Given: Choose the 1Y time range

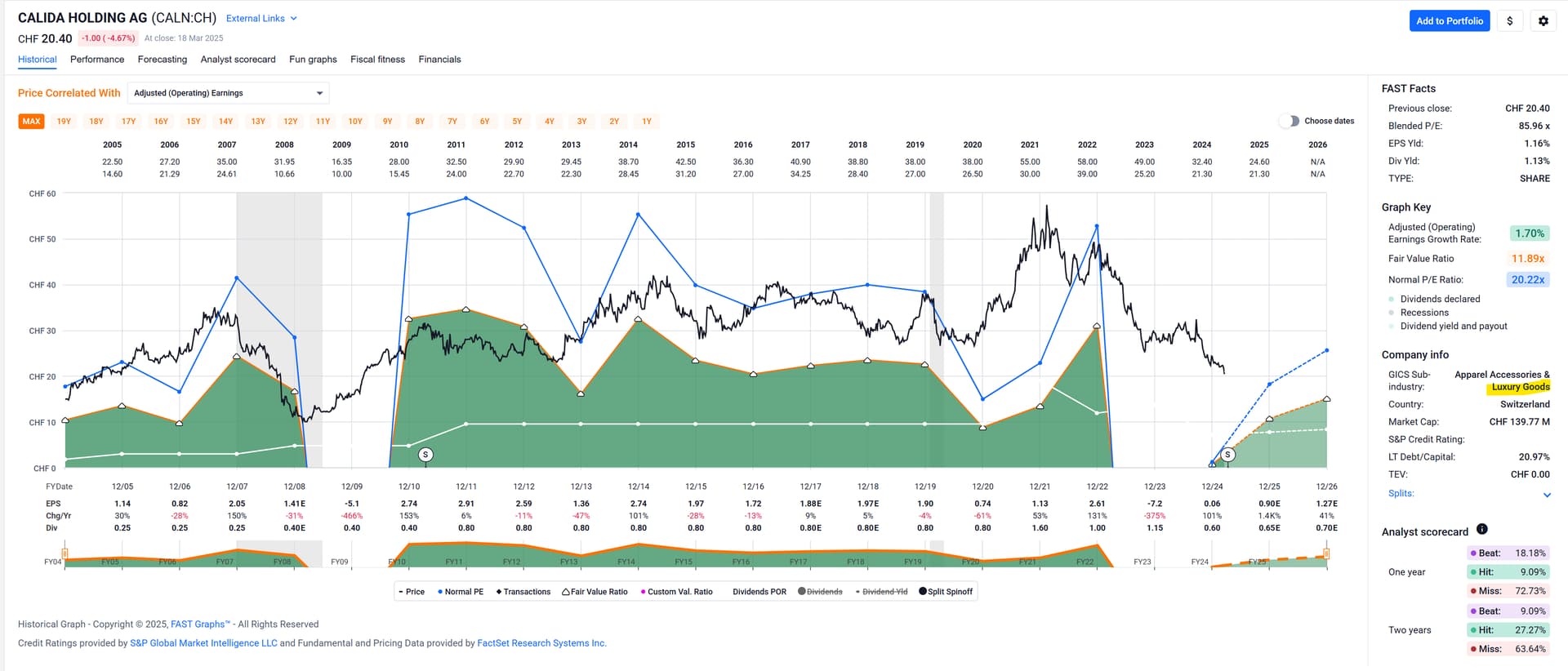Looking at the screenshot, I should click(647, 122).
